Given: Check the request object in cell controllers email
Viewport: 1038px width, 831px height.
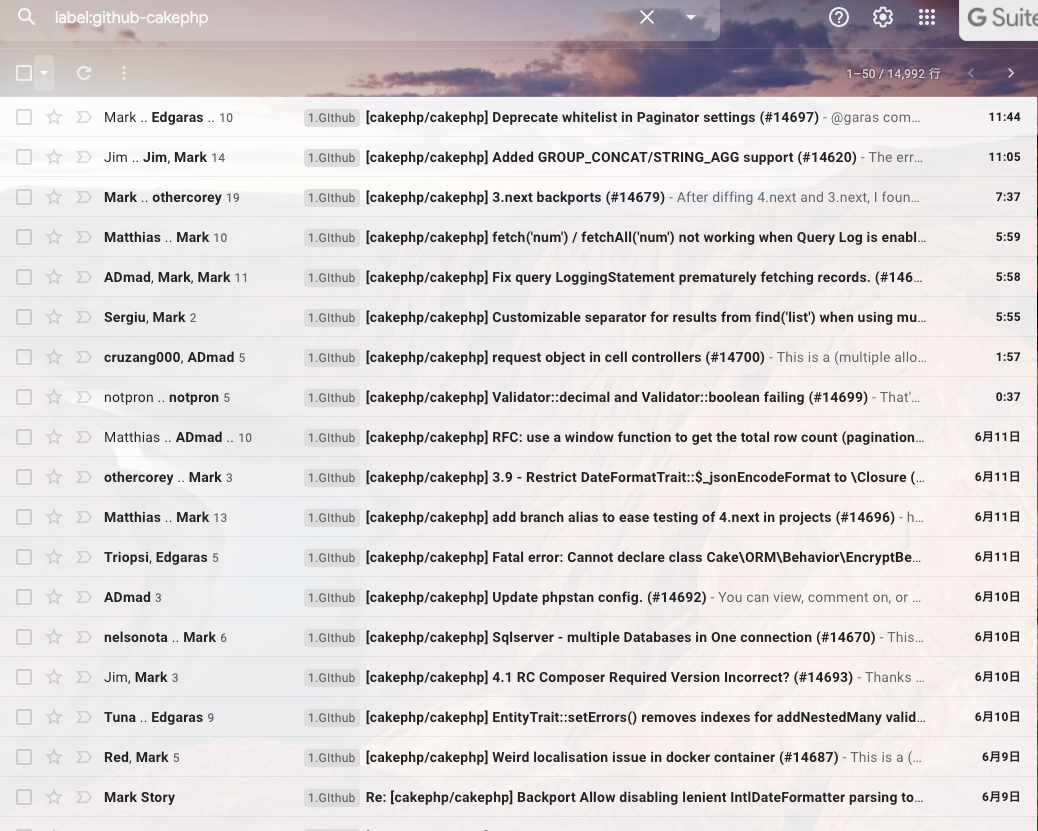Looking at the screenshot, I should click(24, 357).
